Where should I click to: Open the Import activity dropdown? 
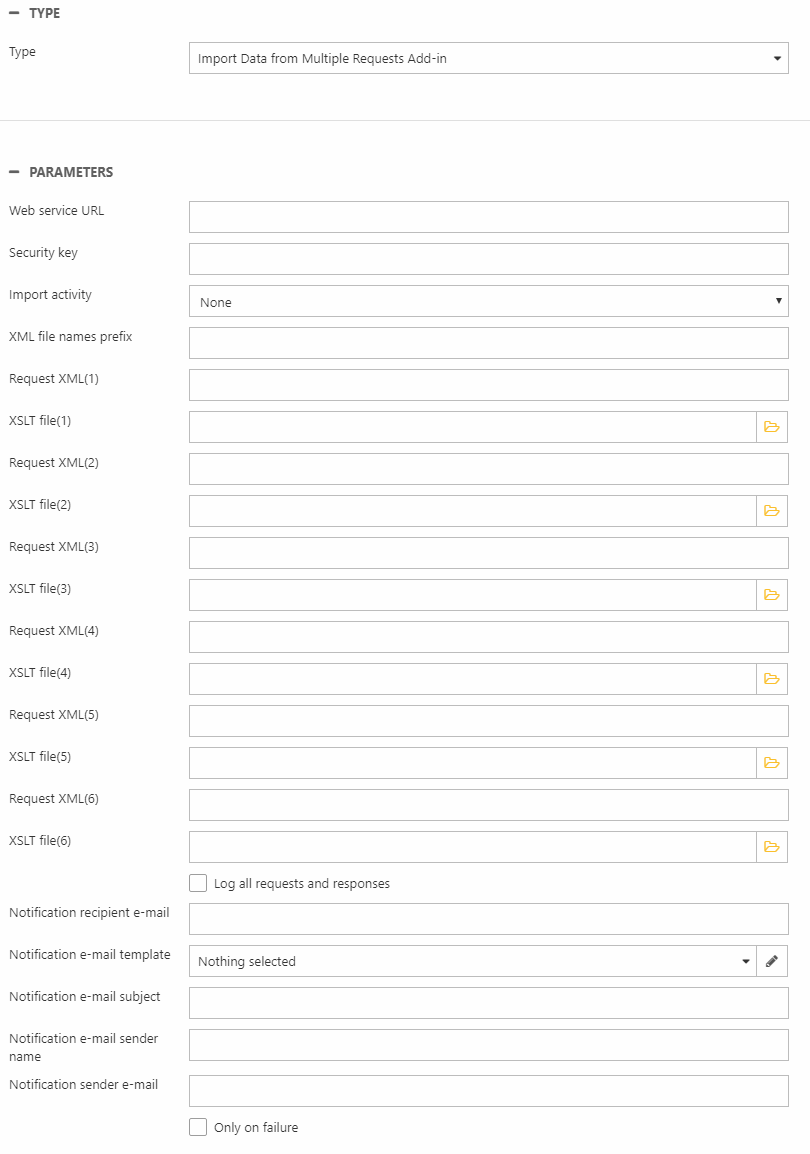click(x=488, y=301)
